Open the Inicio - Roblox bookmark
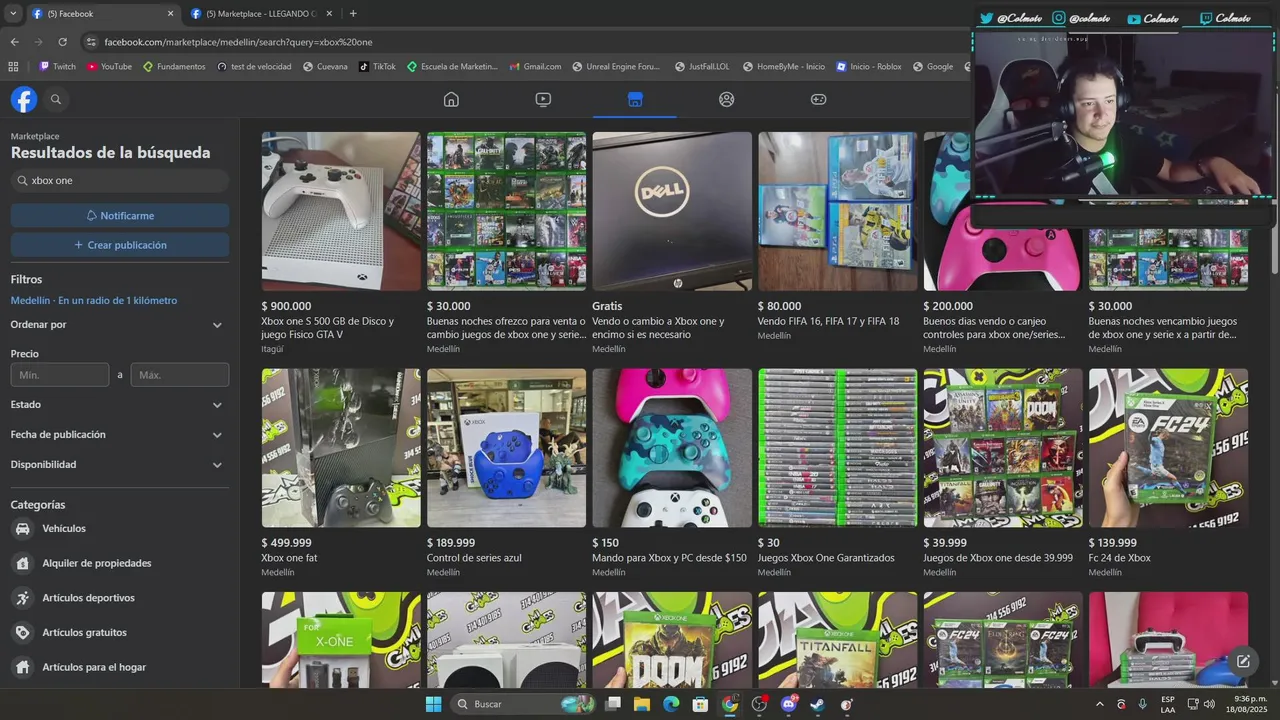 coord(869,67)
